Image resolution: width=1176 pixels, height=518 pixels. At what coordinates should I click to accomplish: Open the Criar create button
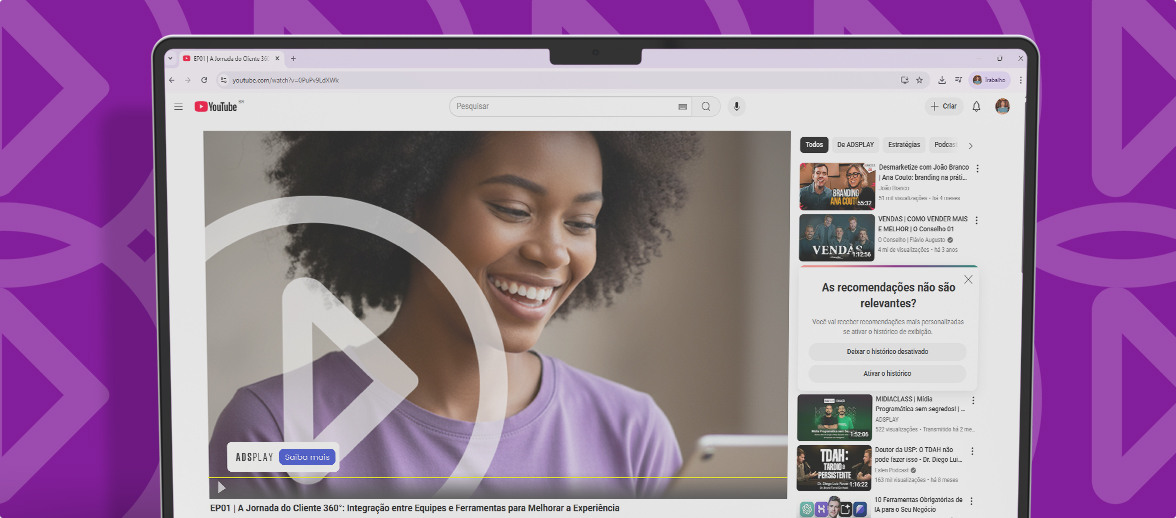click(x=943, y=107)
